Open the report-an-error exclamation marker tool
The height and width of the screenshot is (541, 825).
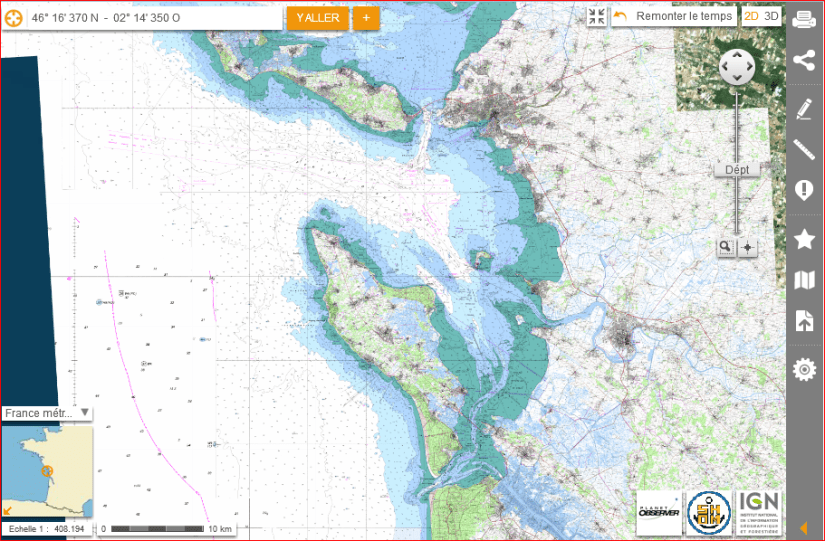point(804,190)
